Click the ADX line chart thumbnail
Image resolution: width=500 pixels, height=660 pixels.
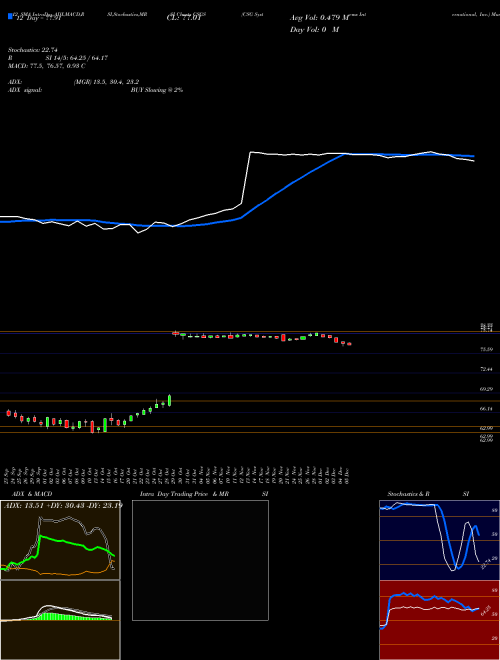[x=60, y=540]
